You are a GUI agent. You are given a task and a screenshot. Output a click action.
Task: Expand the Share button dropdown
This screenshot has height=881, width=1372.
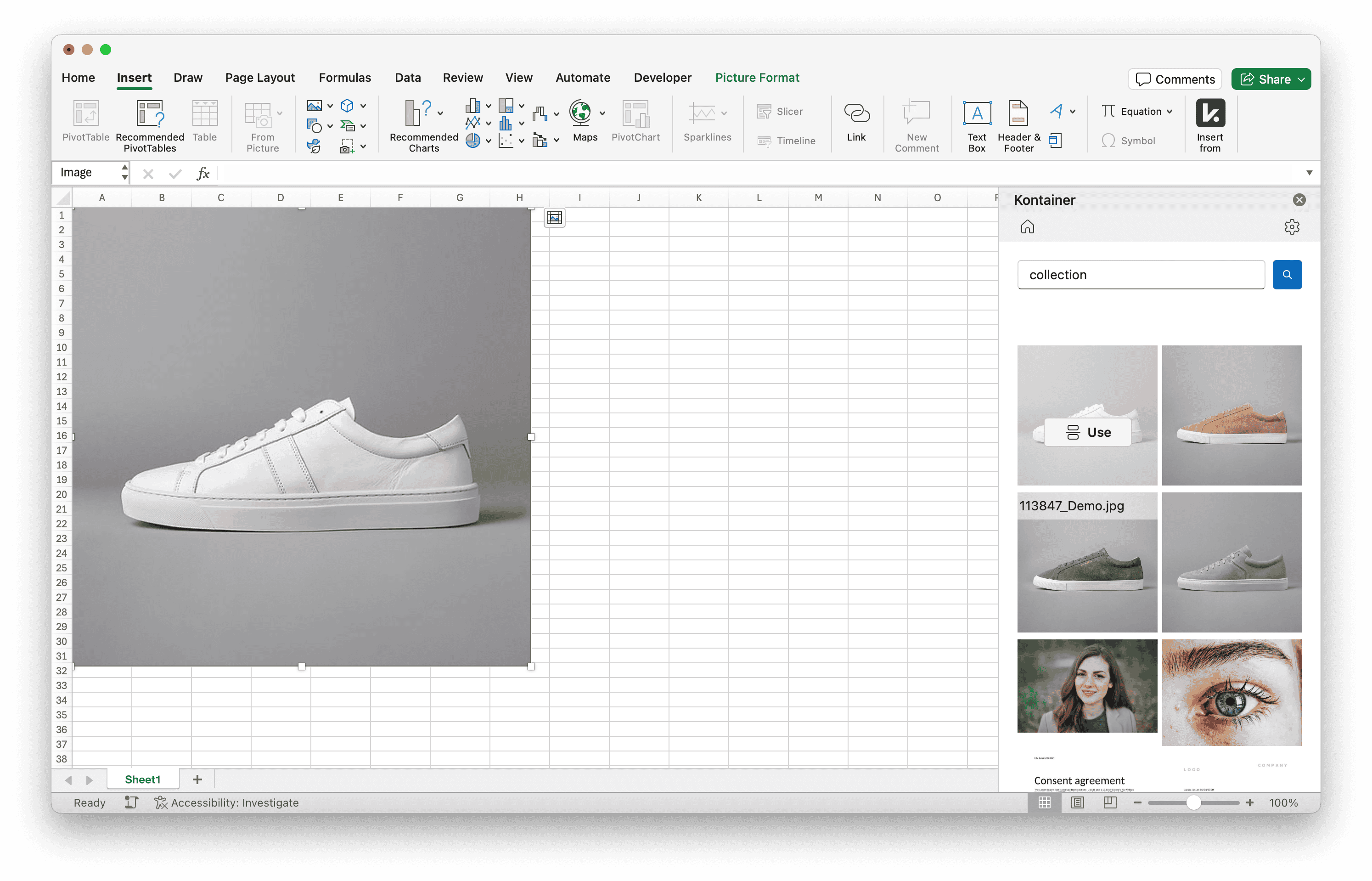pyautogui.click(x=1301, y=79)
